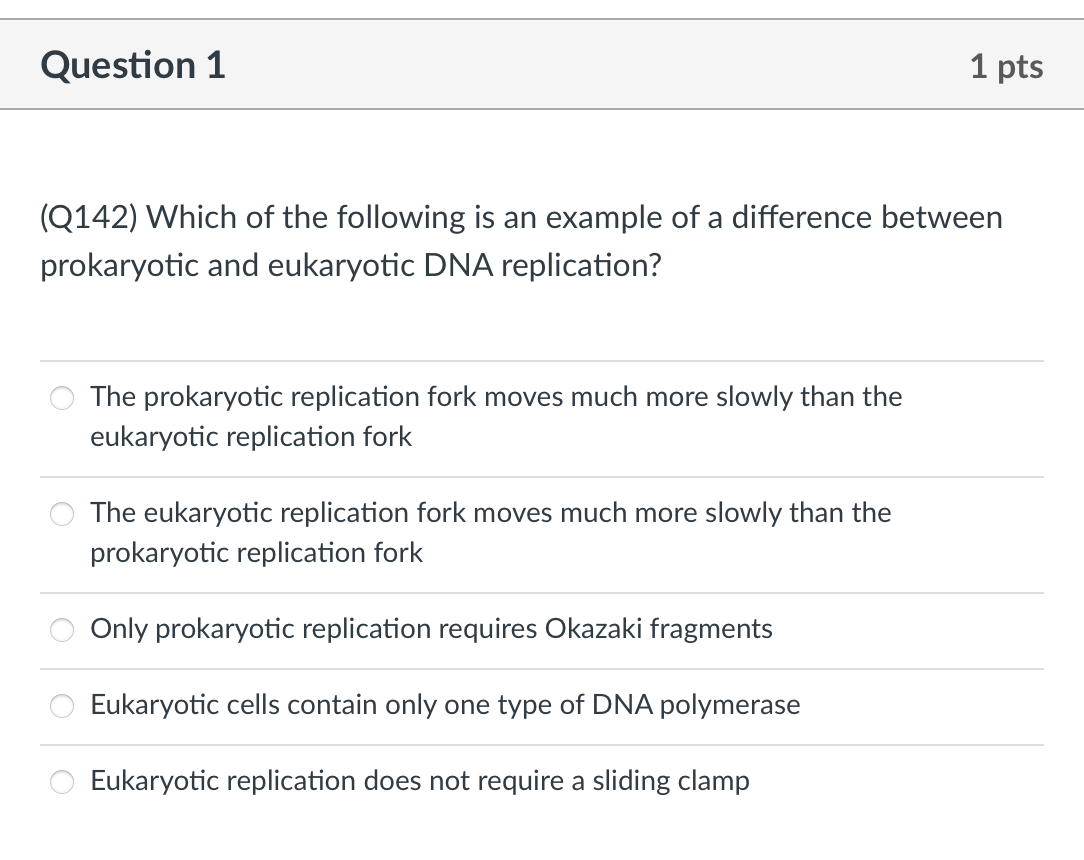Image resolution: width=1084 pixels, height=860 pixels.
Task: Choose the eukaryotic fork moves more slowly option
Action: point(62,514)
